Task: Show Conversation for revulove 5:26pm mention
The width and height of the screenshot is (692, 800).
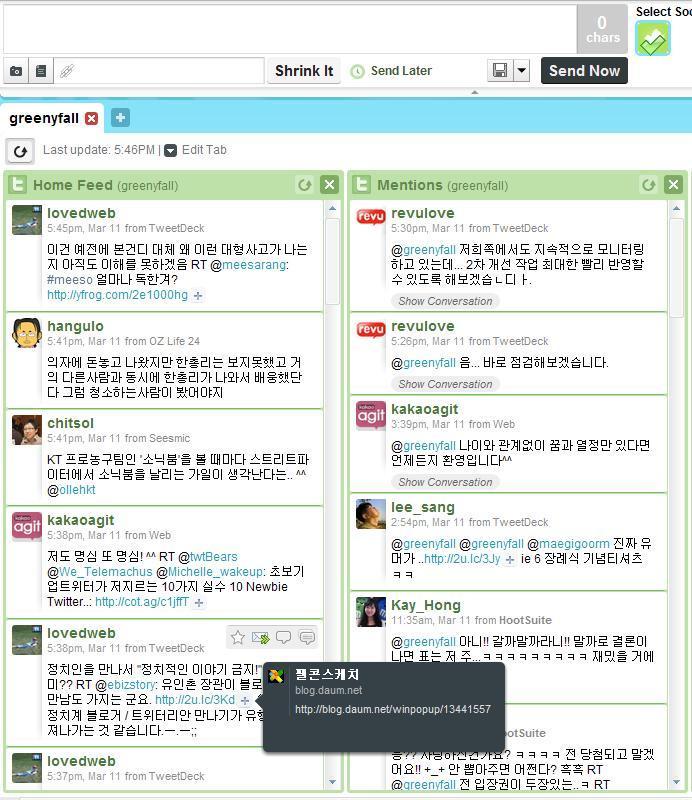Action: pos(445,384)
